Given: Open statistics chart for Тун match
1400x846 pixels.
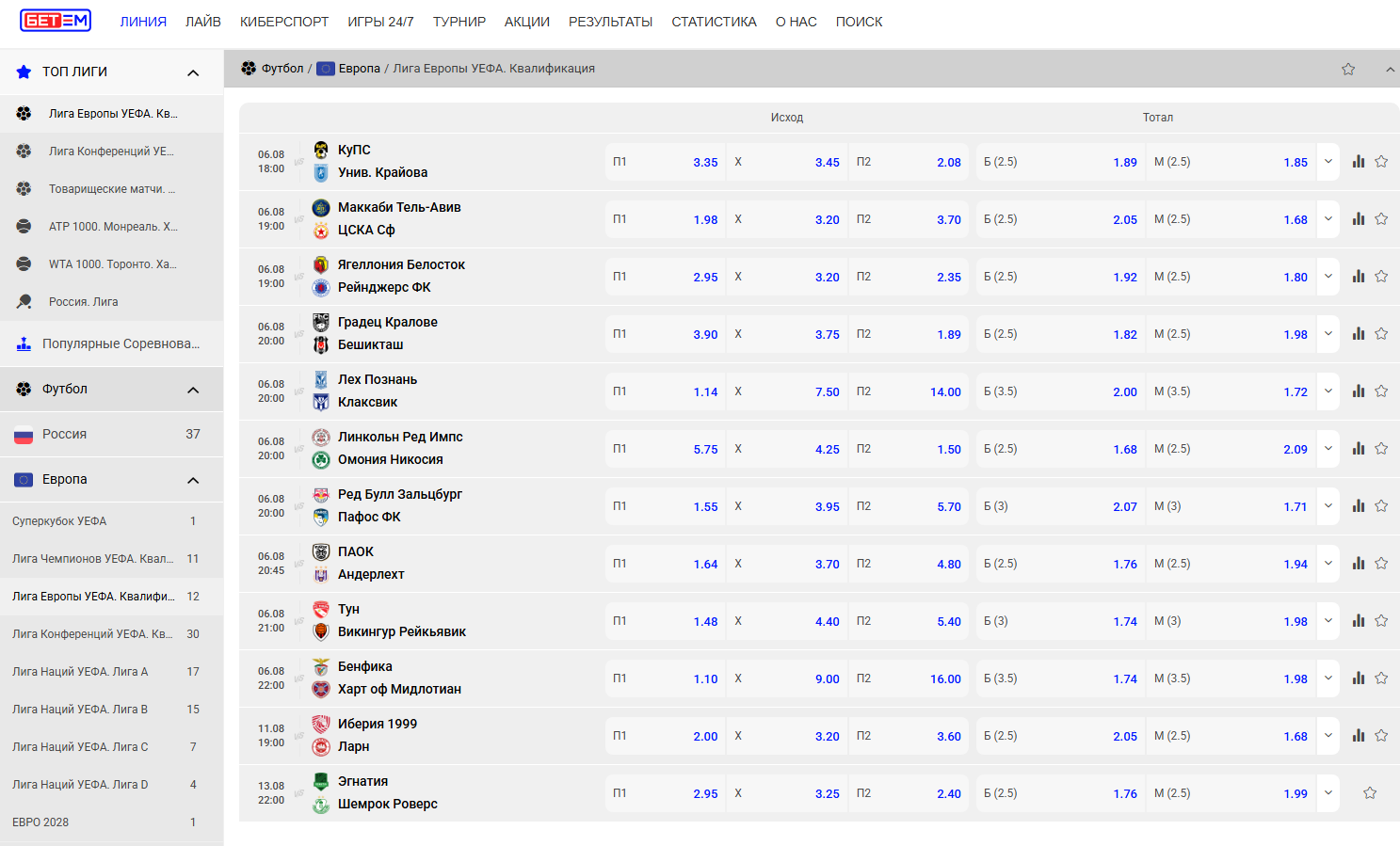Looking at the screenshot, I should (1359, 621).
